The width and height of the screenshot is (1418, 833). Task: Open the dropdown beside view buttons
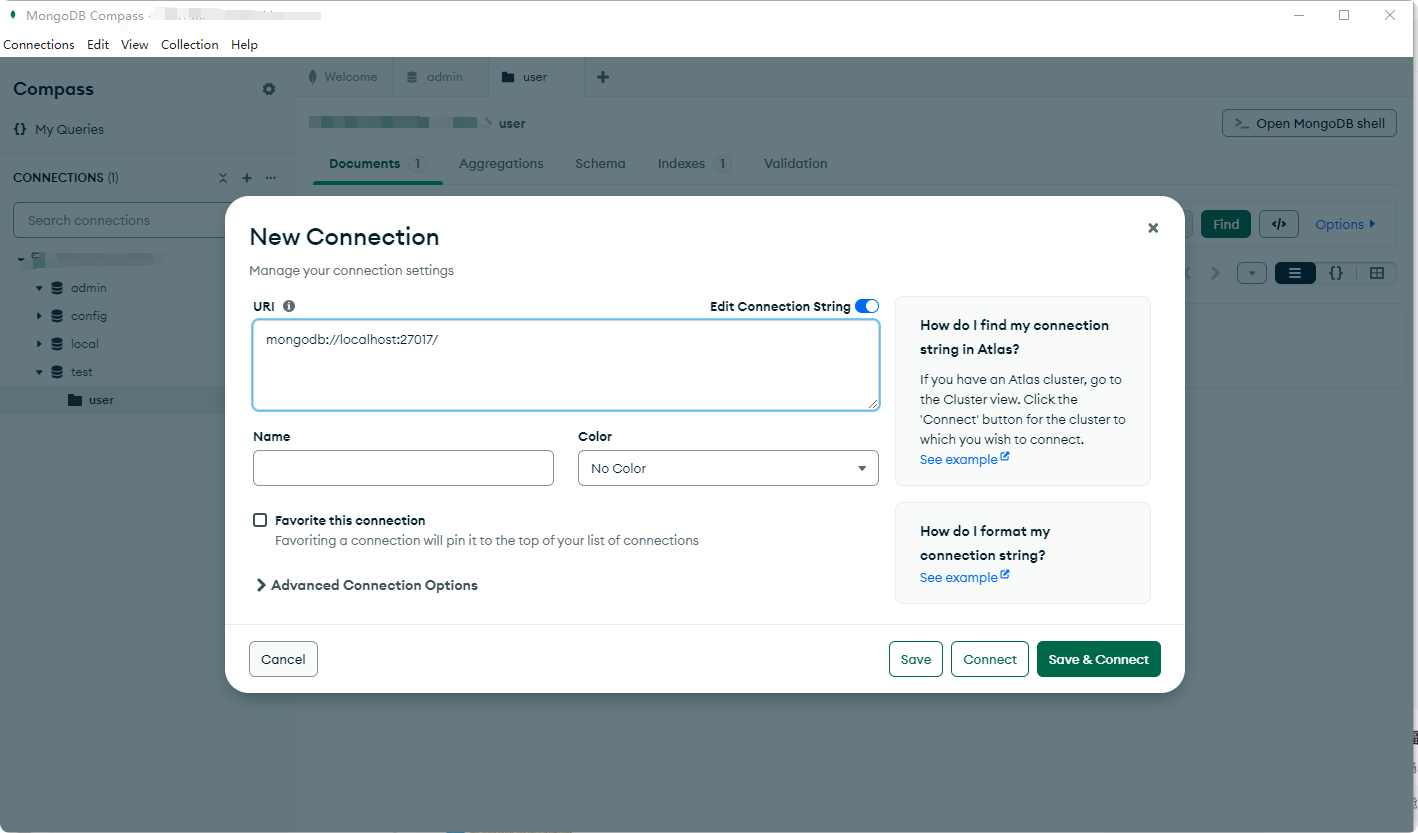[1252, 273]
